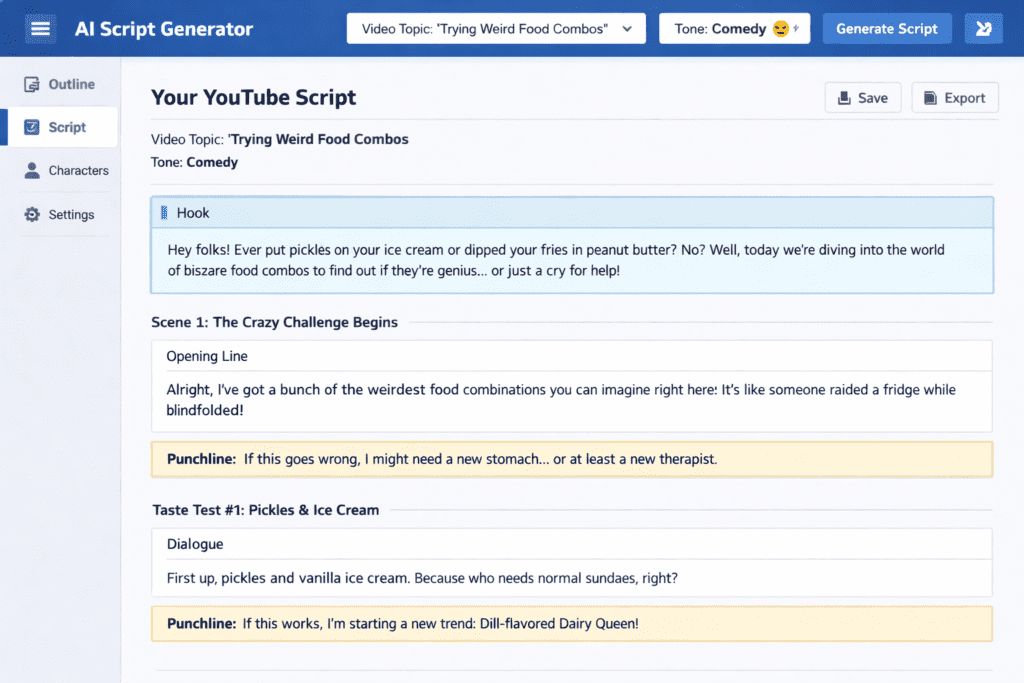Switch to the Outline tab
1024x683 pixels.
click(71, 85)
